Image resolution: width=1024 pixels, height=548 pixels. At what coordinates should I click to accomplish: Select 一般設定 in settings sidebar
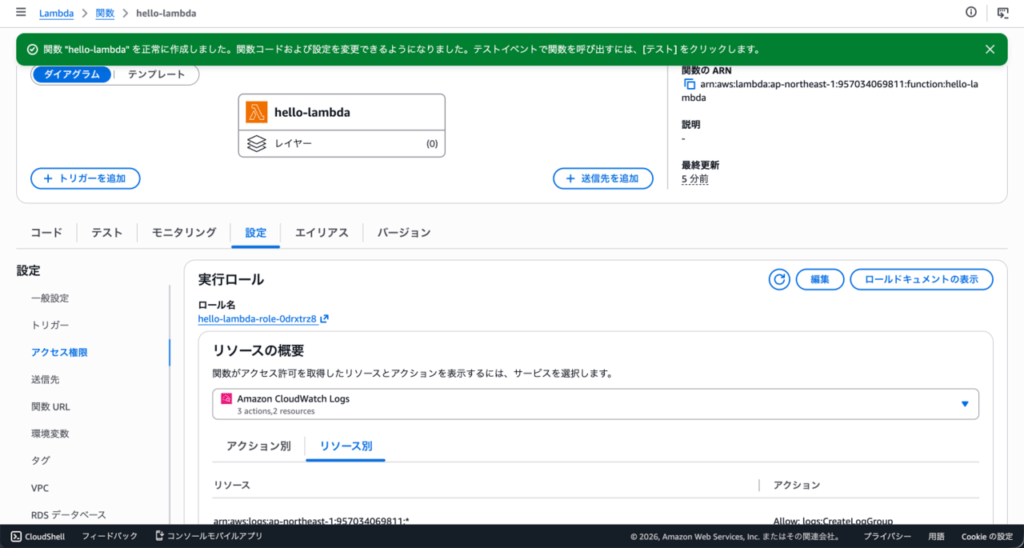click(50, 298)
